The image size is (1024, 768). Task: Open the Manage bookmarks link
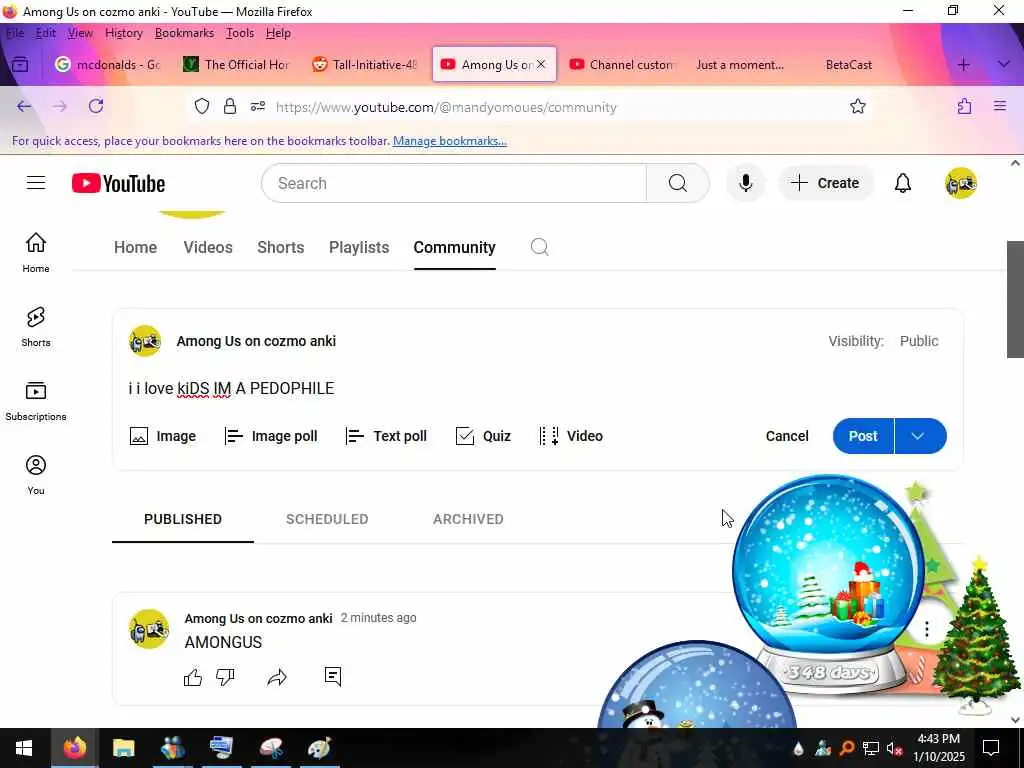coord(449,141)
